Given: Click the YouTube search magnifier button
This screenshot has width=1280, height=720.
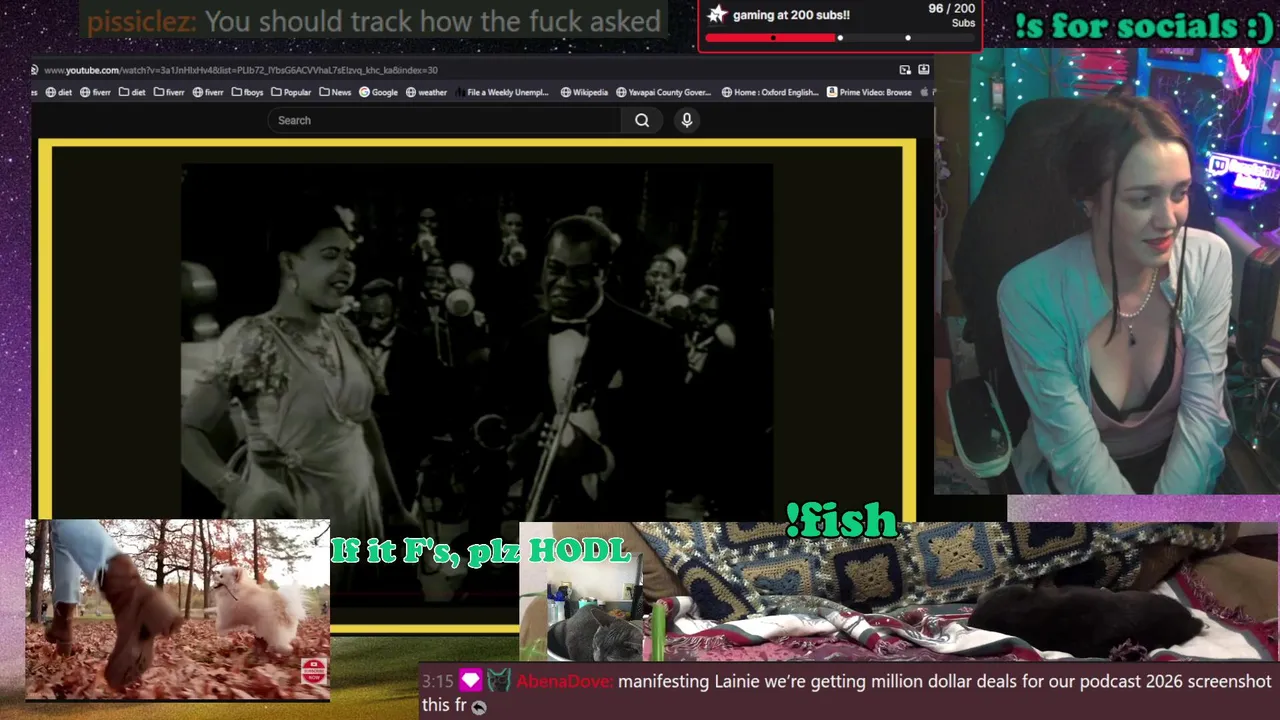Looking at the screenshot, I should point(642,120).
